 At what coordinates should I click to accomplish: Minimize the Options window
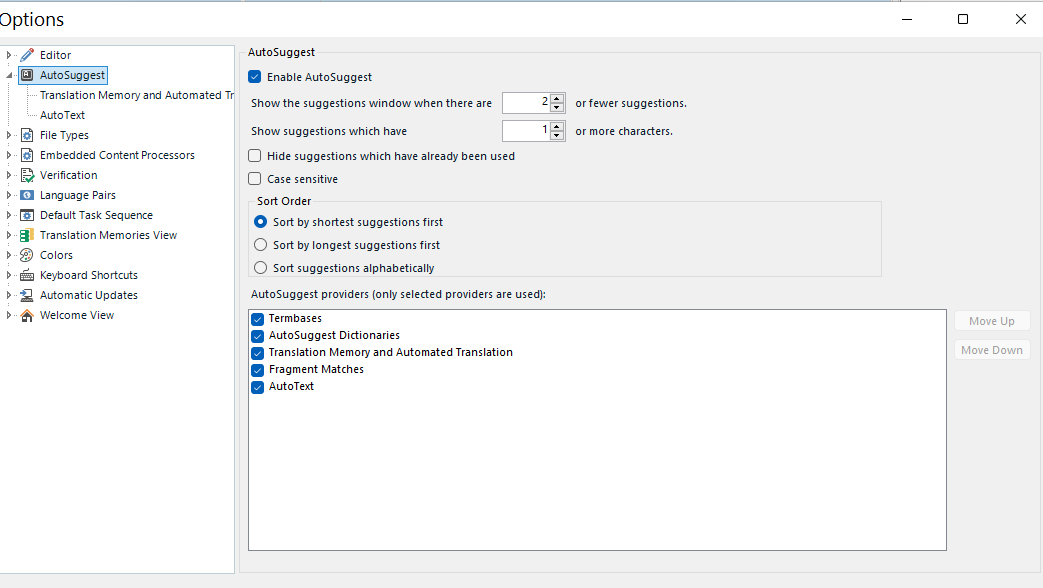[x=907, y=19]
